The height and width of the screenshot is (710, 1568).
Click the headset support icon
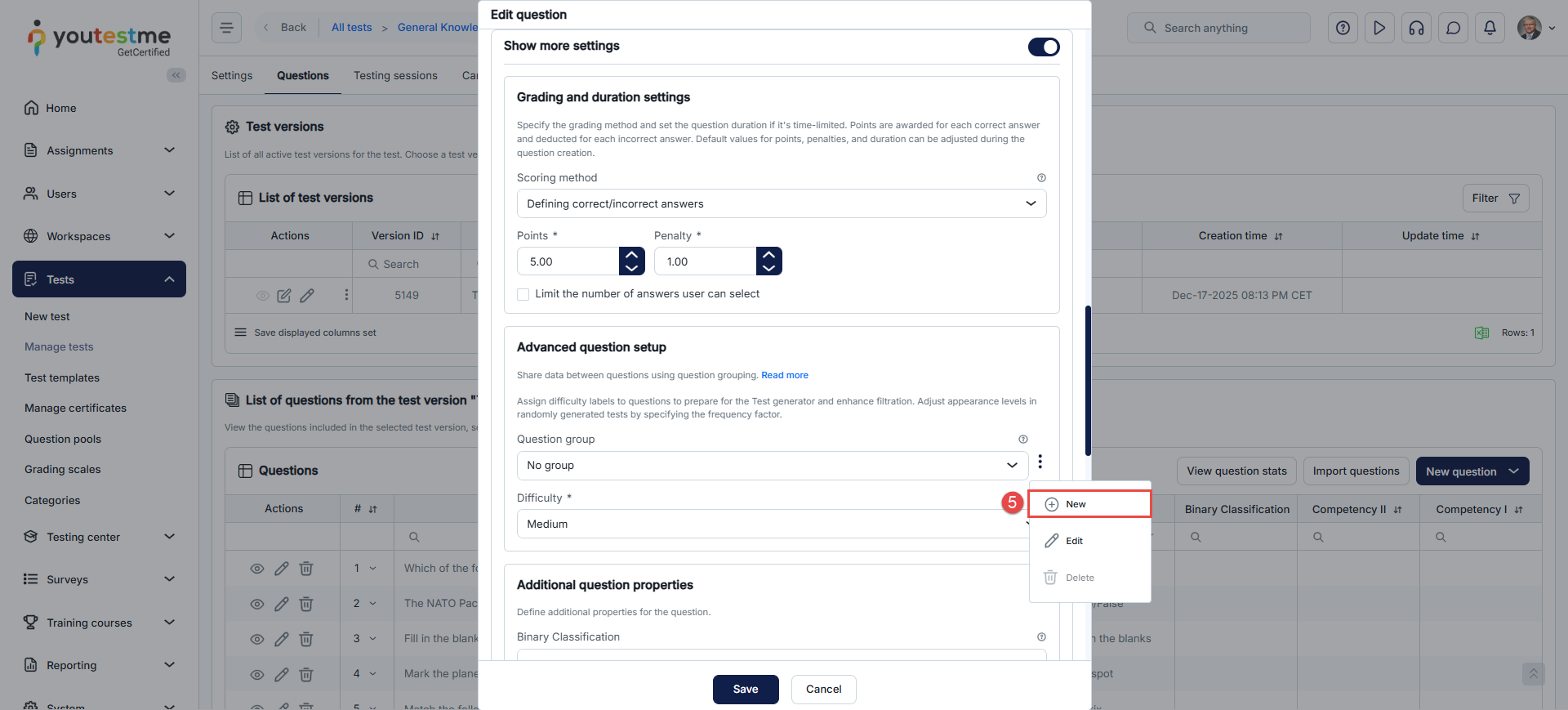point(1416,28)
